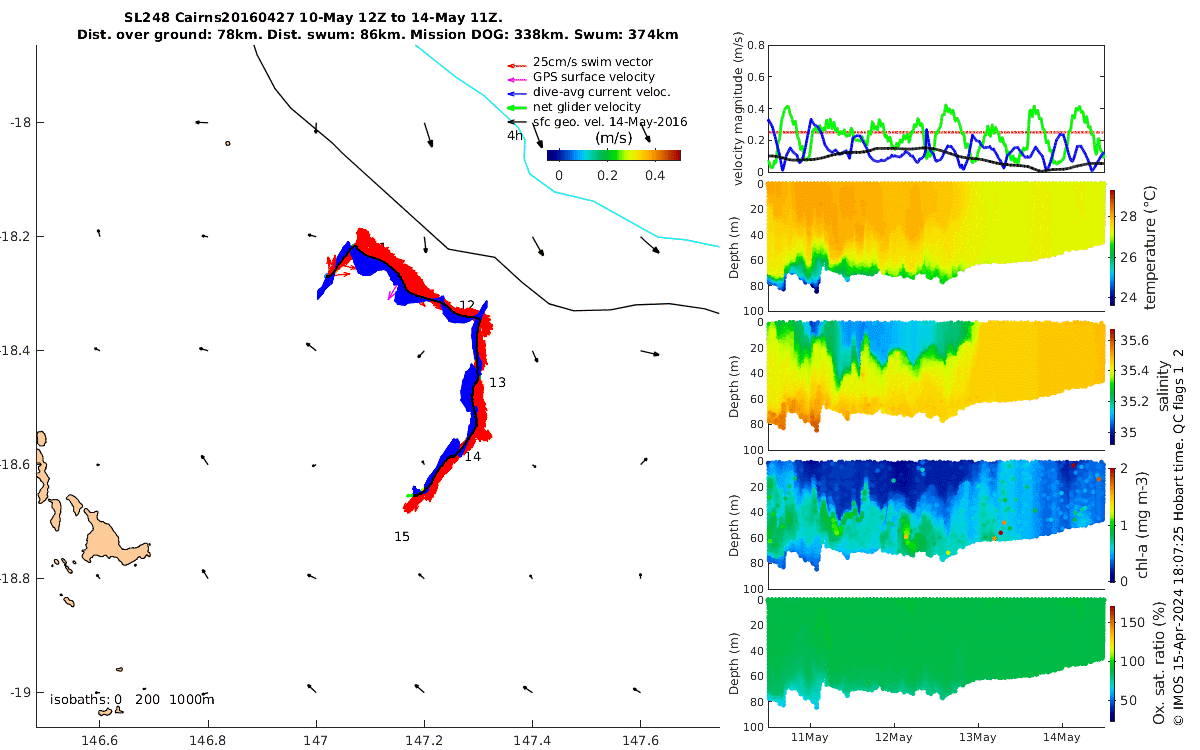Select the 'net glider velocity' legend text
1200x750 pixels.
coord(587,107)
